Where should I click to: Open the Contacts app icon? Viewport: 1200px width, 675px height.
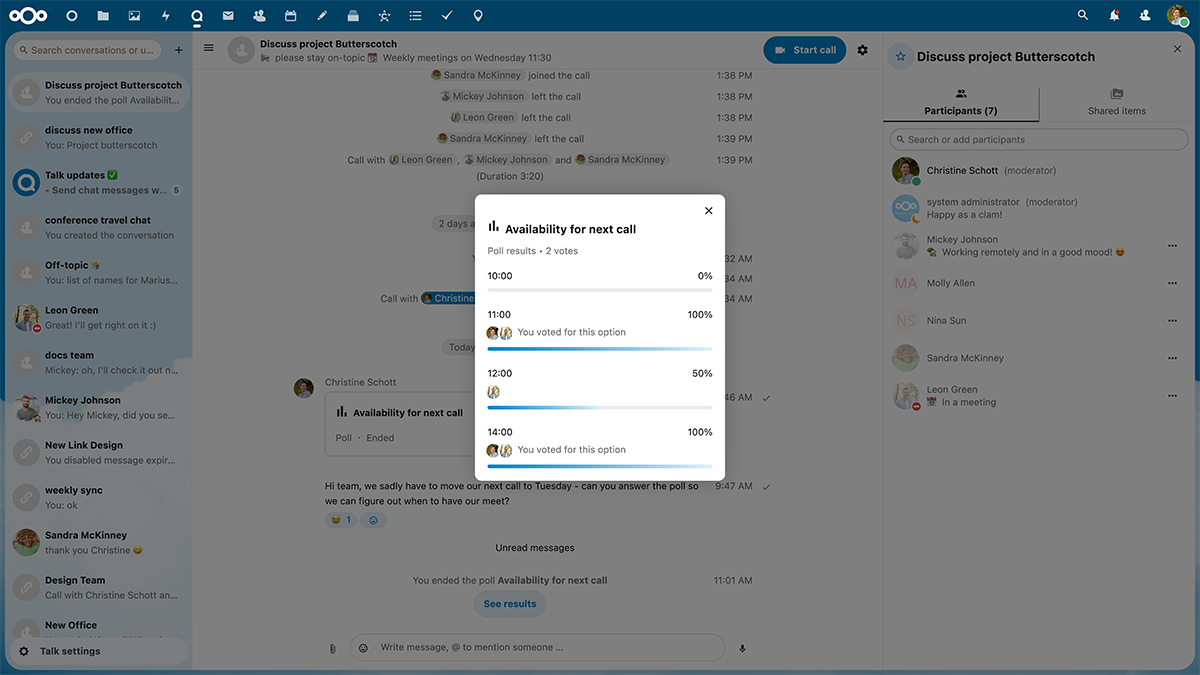tap(259, 16)
